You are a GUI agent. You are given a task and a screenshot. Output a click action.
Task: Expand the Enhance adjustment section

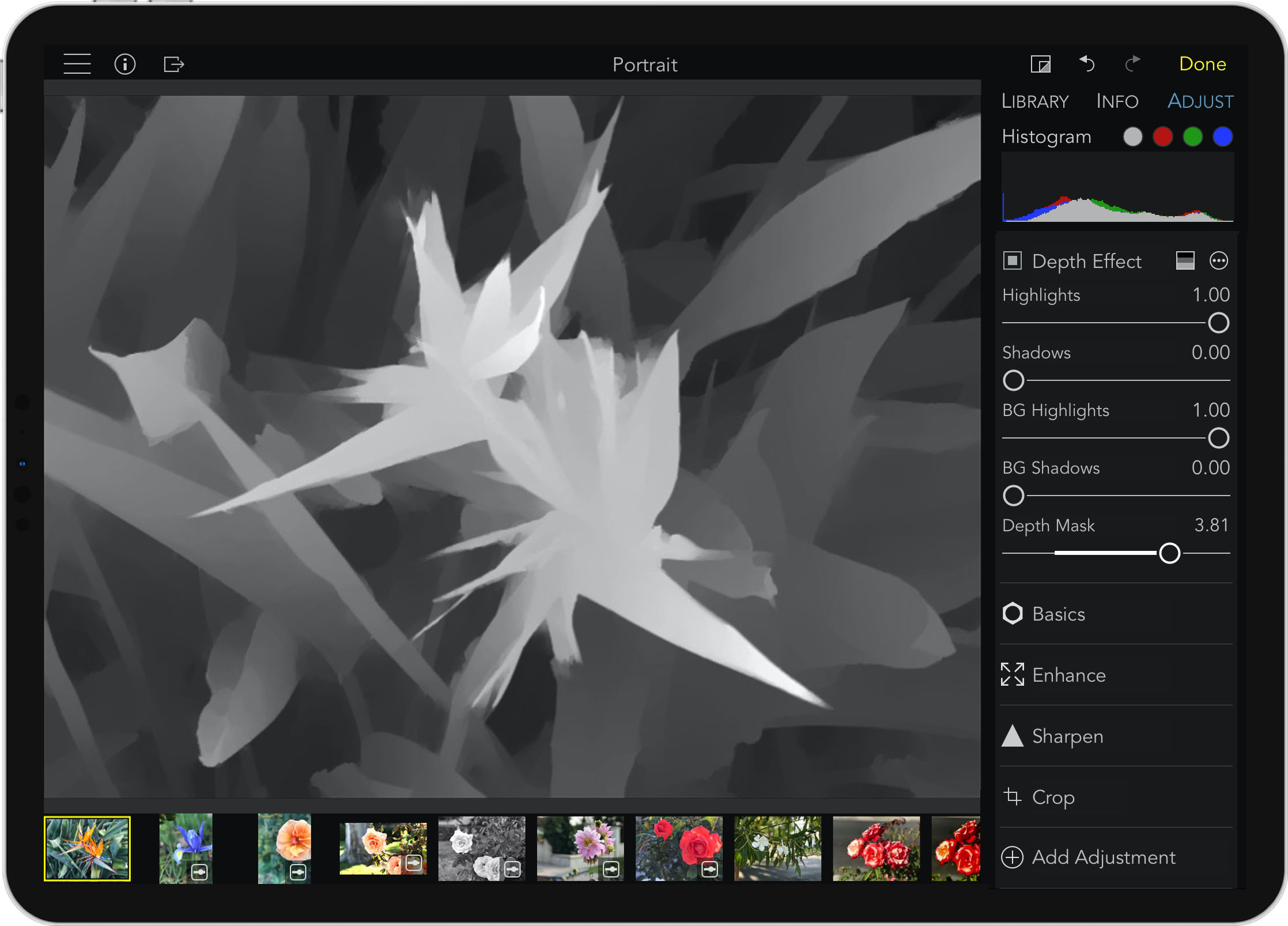click(1116, 675)
